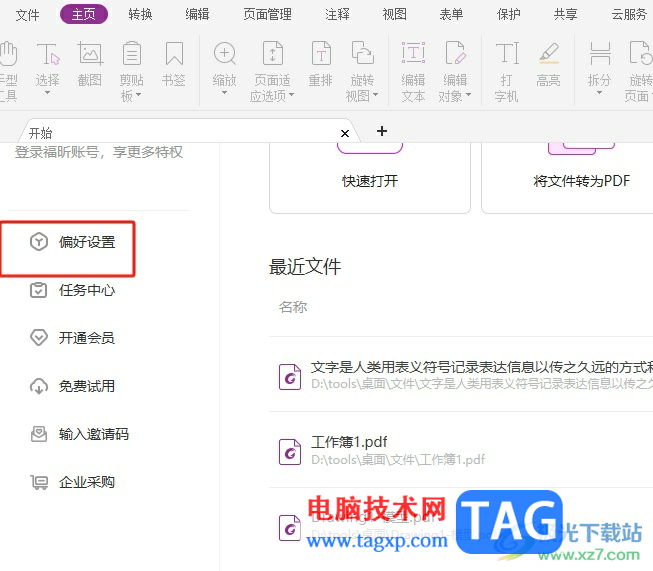This screenshot has height=571, width=653.
Task: Click the 免费试用 sidebar link
Action: (x=87, y=386)
